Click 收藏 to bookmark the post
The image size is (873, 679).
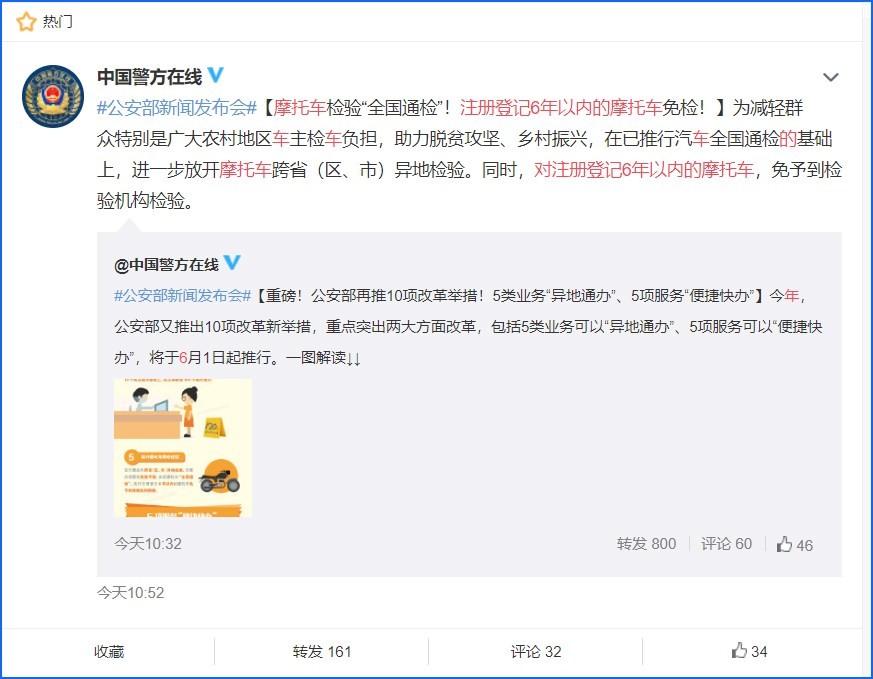click(109, 651)
